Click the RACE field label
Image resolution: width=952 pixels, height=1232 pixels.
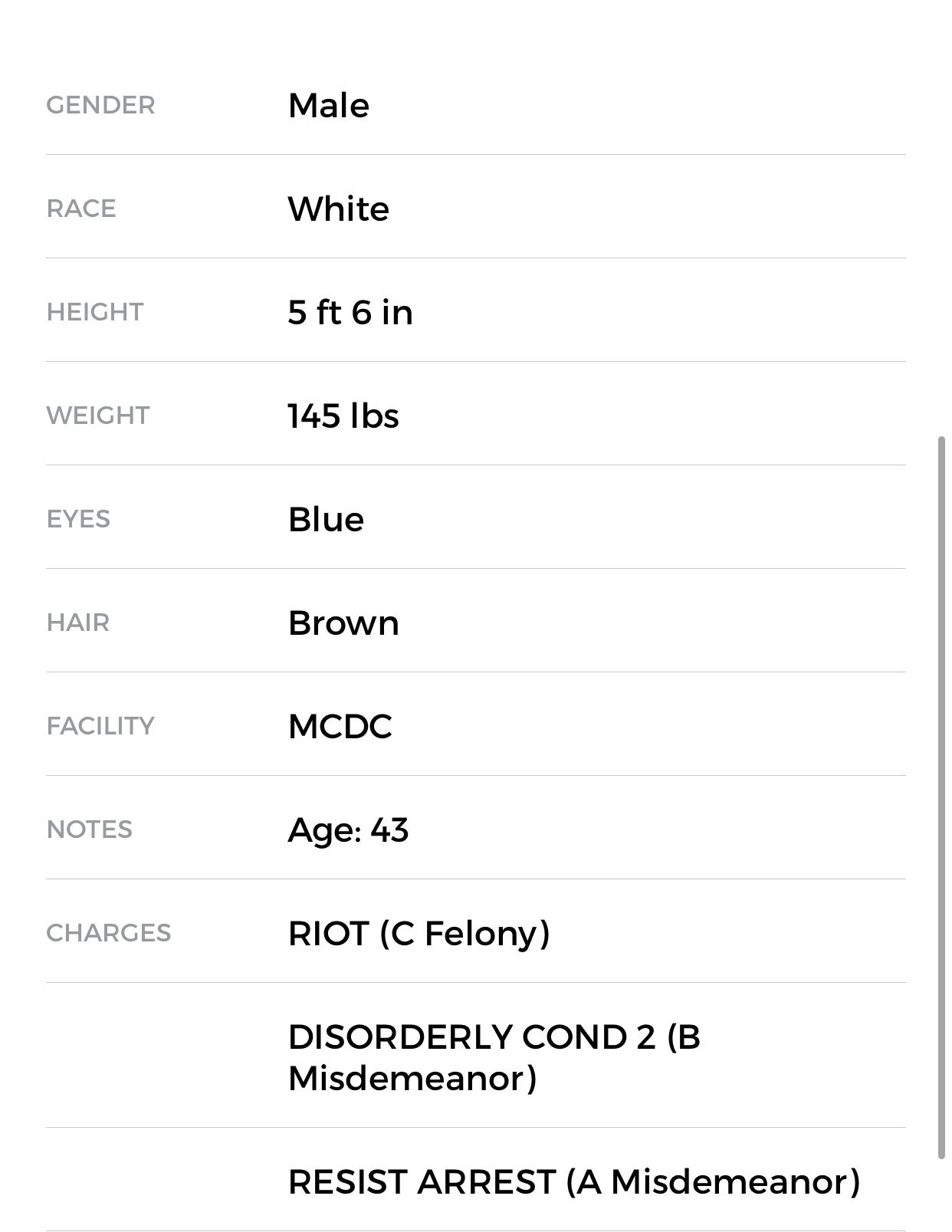click(x=81, y=209)
